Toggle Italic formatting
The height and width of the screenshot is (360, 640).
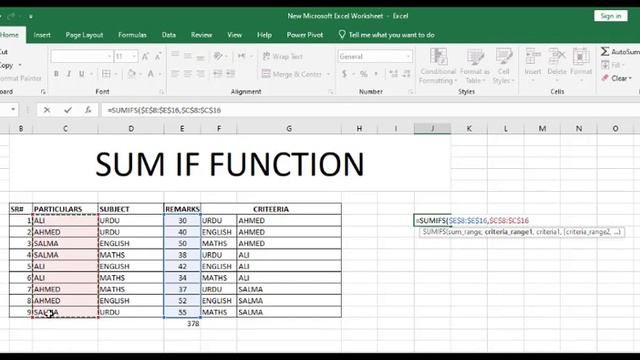(x=69, y=74)
